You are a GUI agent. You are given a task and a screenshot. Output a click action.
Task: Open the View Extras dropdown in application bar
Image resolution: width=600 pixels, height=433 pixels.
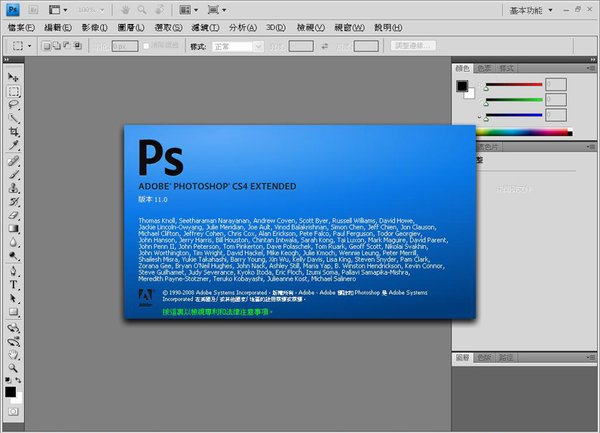(58, 10)
